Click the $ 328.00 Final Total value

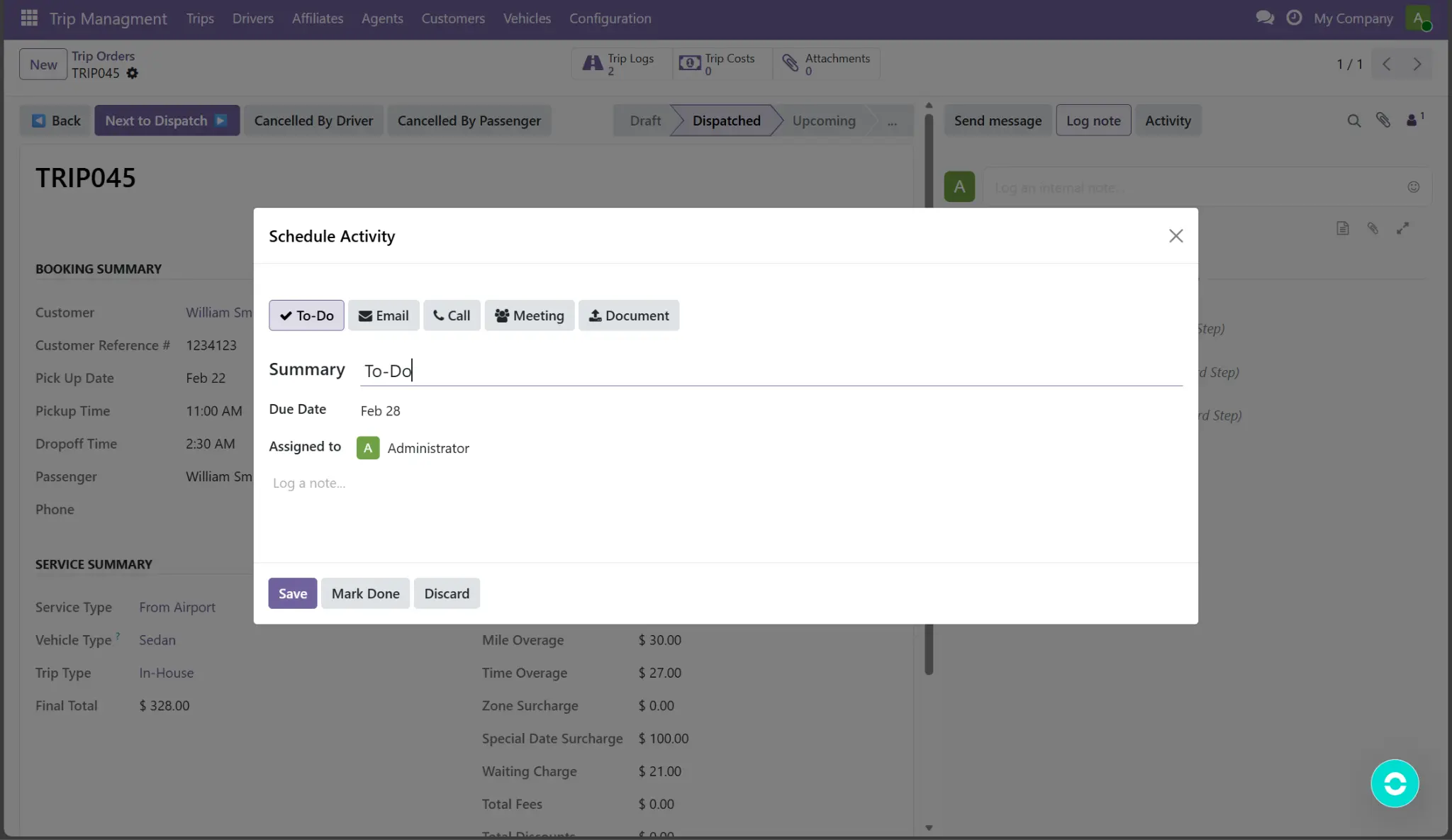(x=164, y=706)
